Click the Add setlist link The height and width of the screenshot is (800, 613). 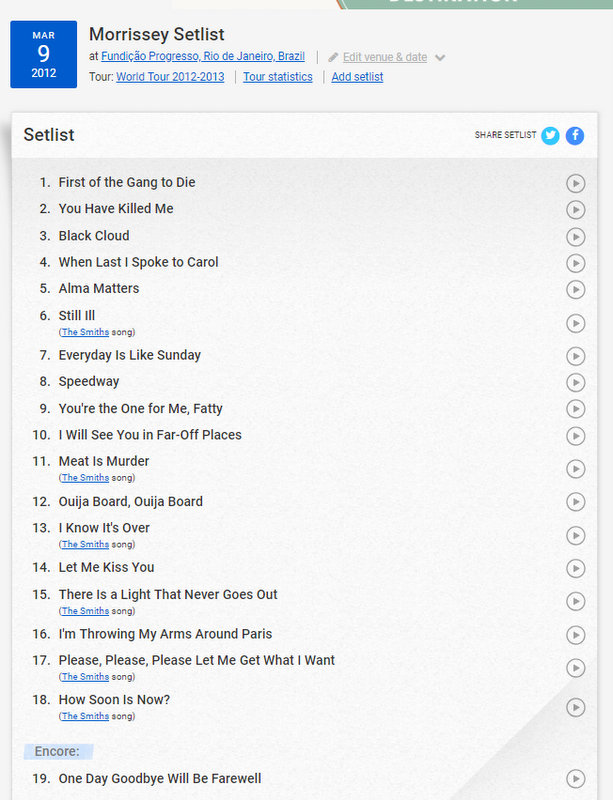tap(357, 77)
